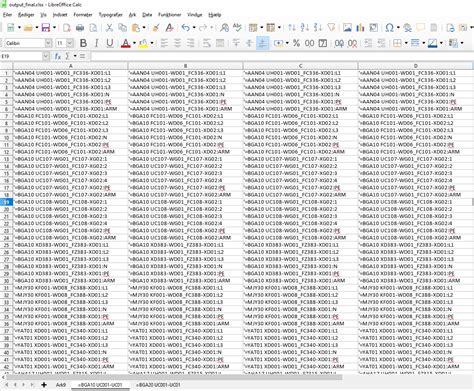
Task: Click the New spreadsheet icon
Action: [10, 28]
